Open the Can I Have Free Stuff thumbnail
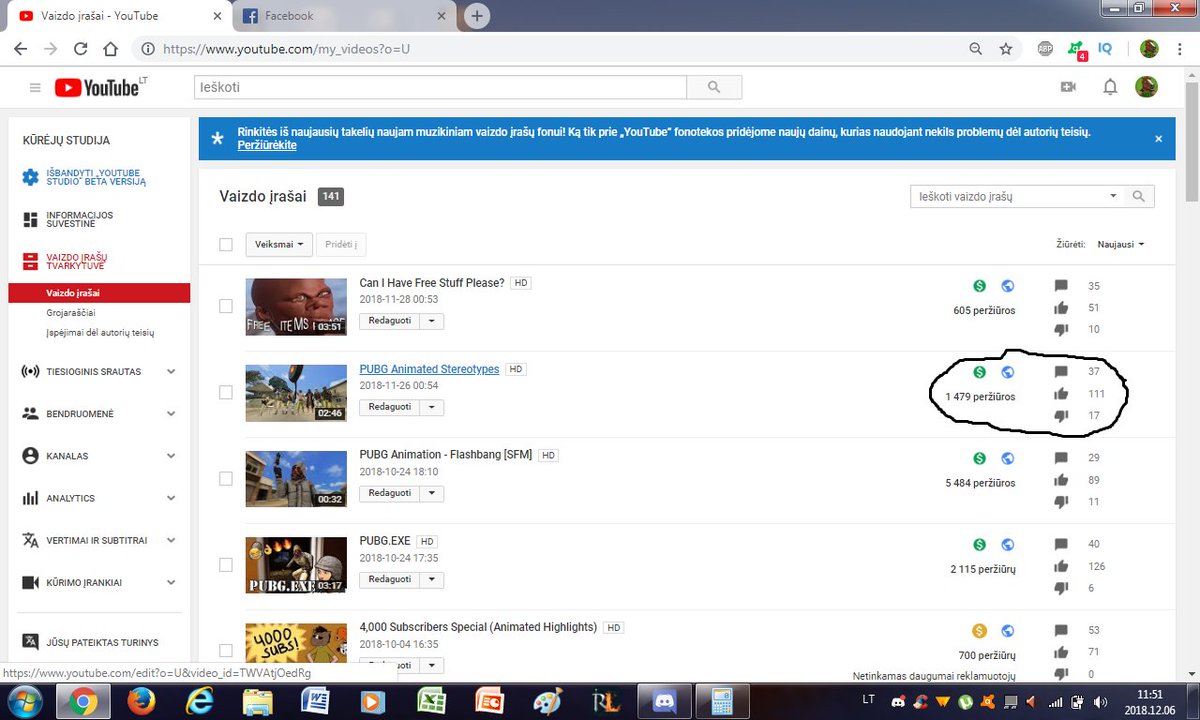 pyautogui.click(x=296, y=307)
